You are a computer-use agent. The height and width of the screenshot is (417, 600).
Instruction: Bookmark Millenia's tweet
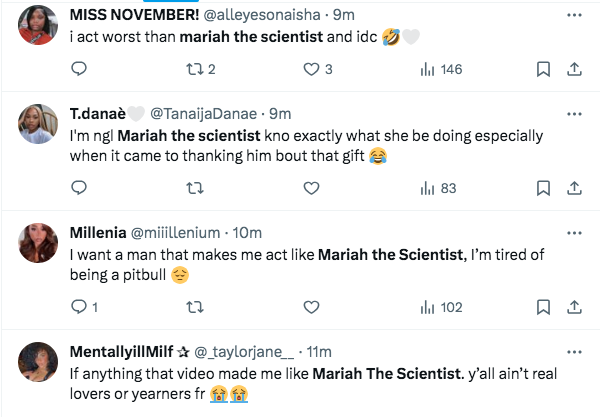542,307
